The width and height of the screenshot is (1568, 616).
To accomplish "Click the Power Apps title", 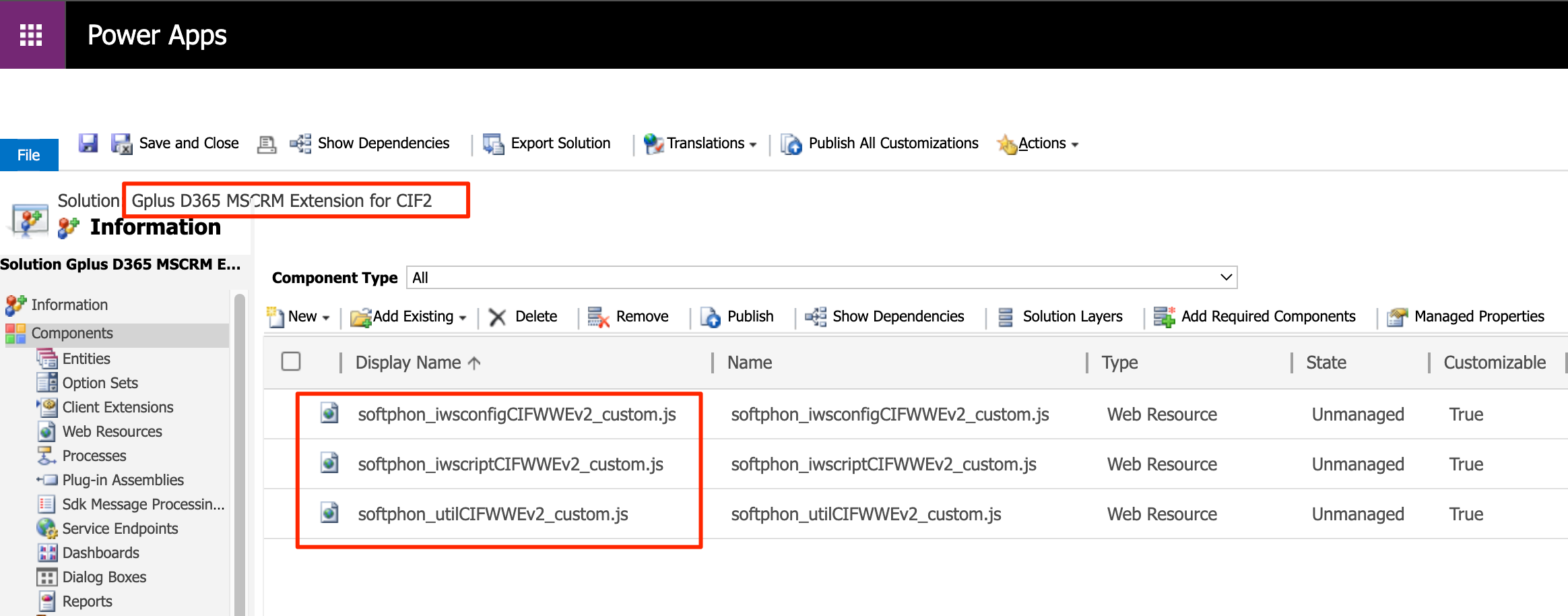I will [157, 35].
